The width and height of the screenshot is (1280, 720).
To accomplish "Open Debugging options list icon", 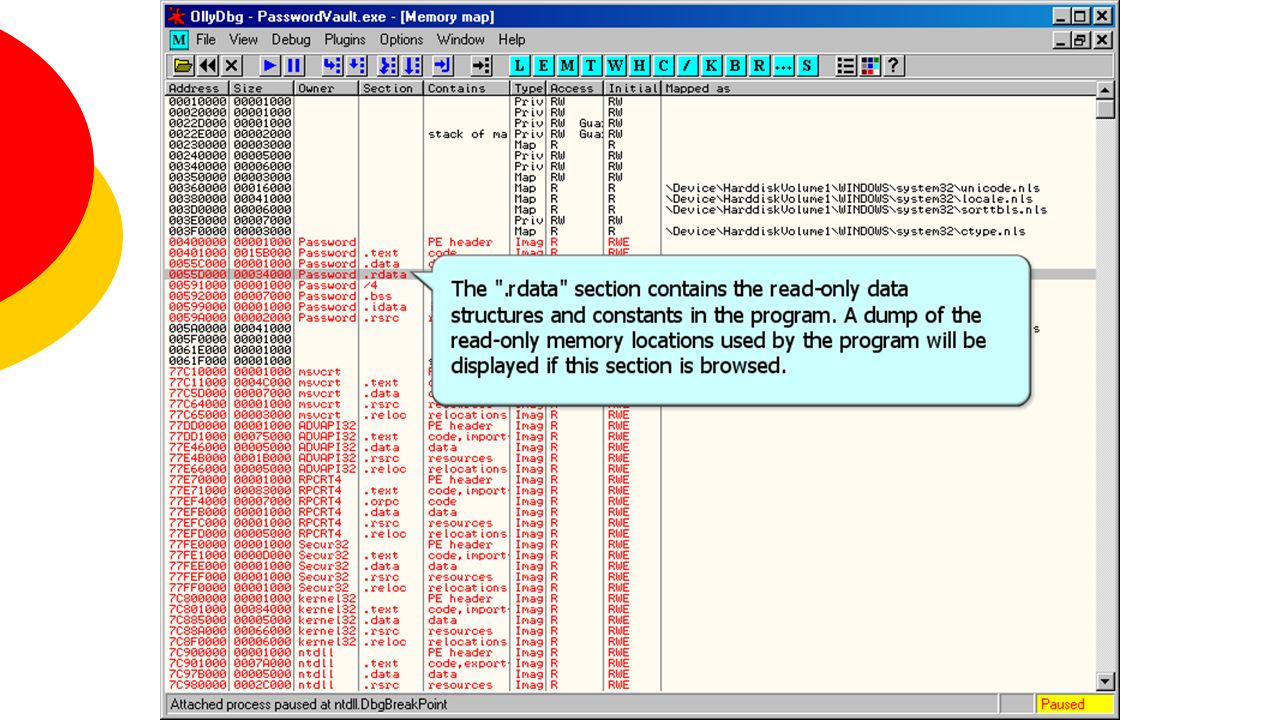I will 846,66.
